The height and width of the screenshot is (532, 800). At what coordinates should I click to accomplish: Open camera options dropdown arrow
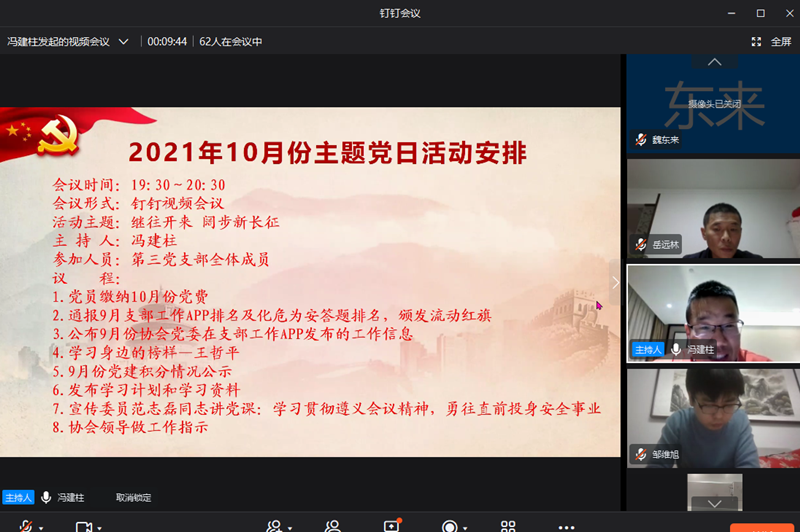99,527
